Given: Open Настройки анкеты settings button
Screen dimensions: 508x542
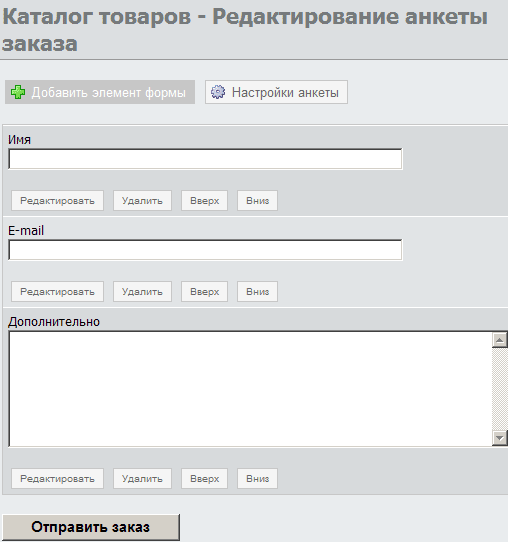Looking at the screenshot, I should (x=276, y=92).
